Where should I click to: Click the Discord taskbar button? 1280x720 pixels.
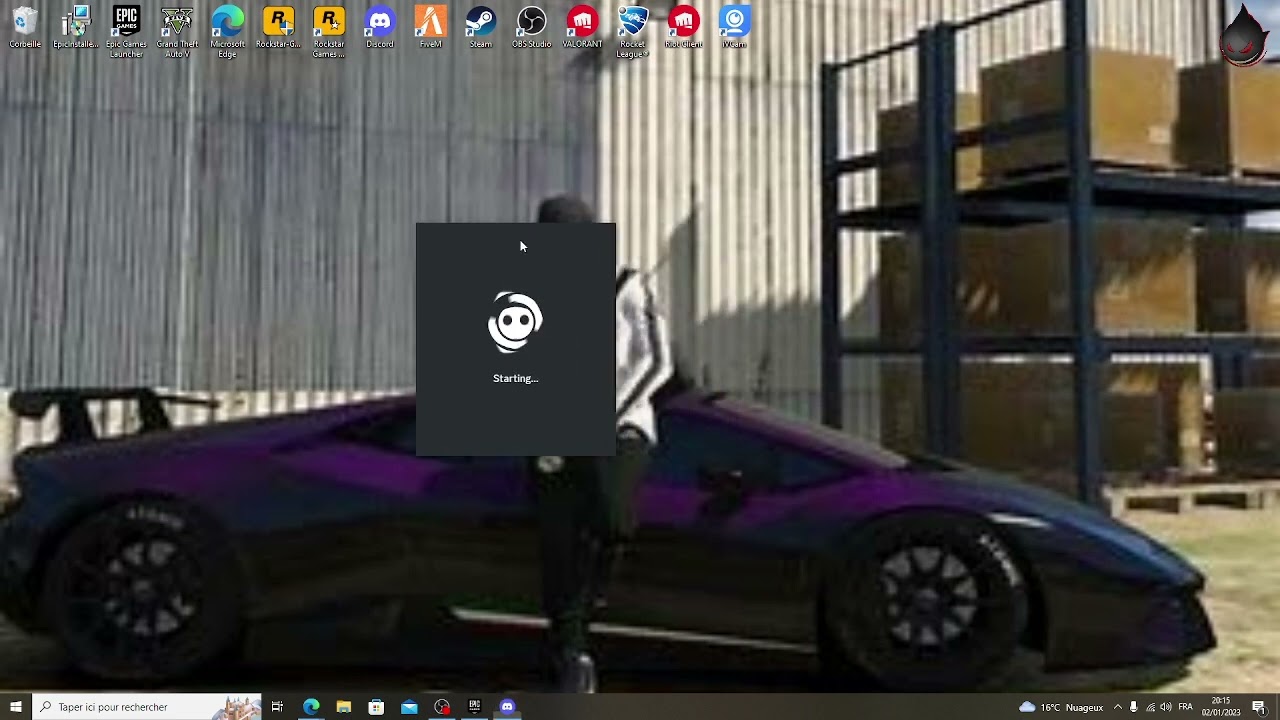coord(507,707)
